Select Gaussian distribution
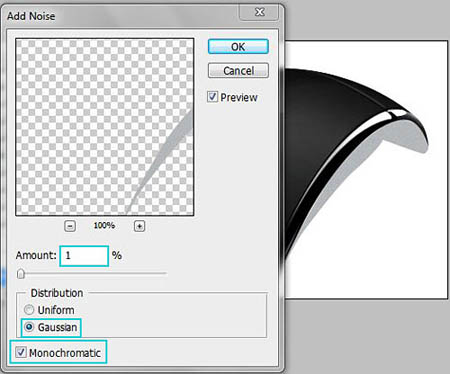The image size is (450, 374). pyautogui.click(x=29, y=327)
